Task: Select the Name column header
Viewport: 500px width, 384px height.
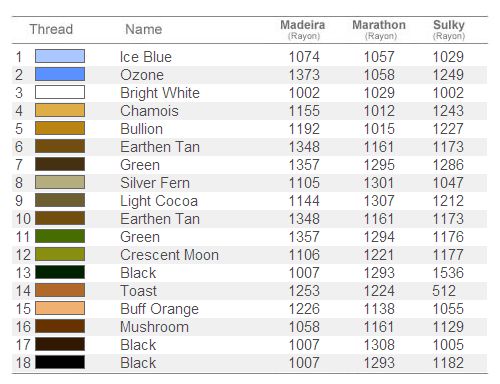Action: 144,29
